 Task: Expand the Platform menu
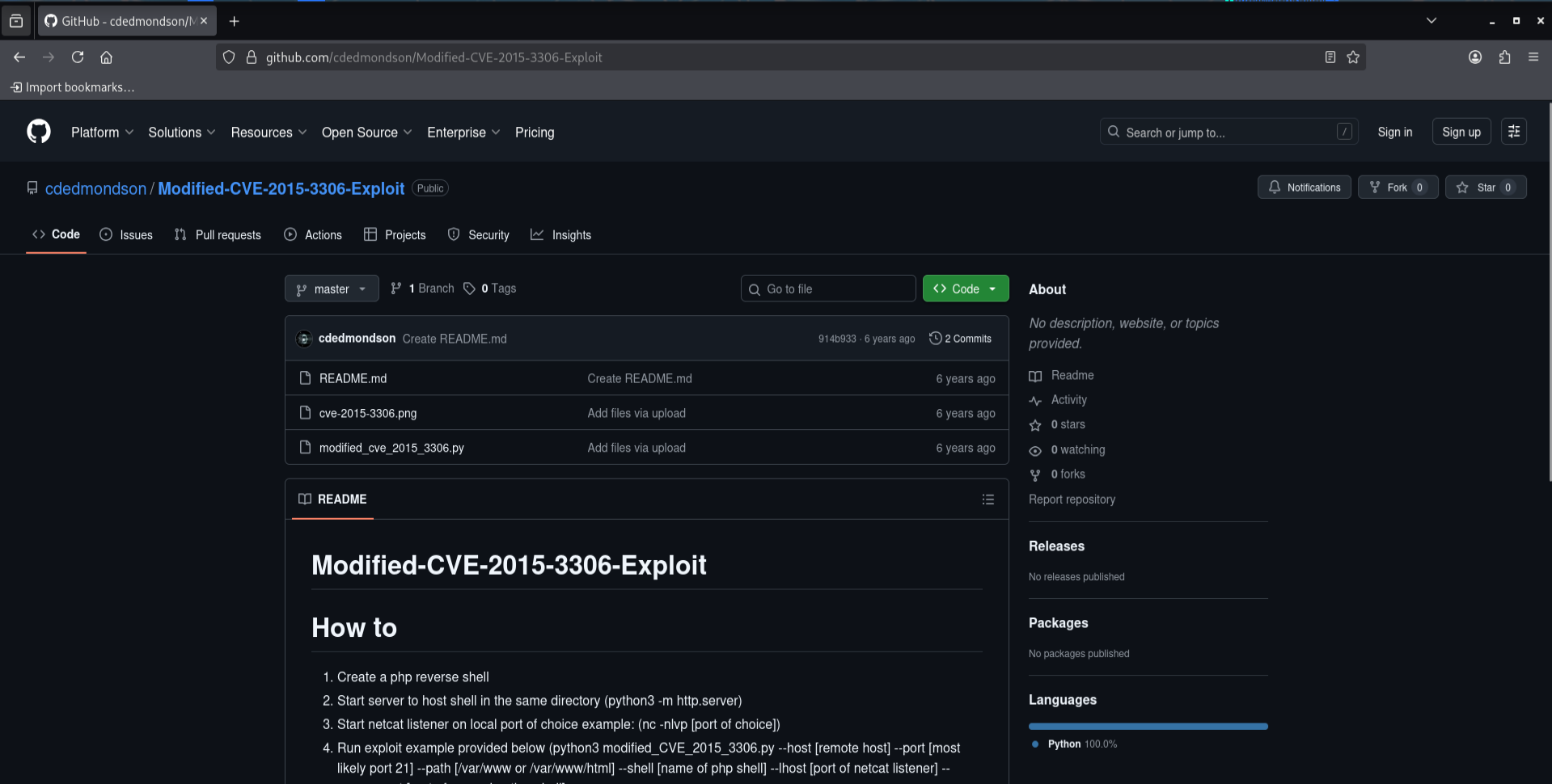coord(102,133)
